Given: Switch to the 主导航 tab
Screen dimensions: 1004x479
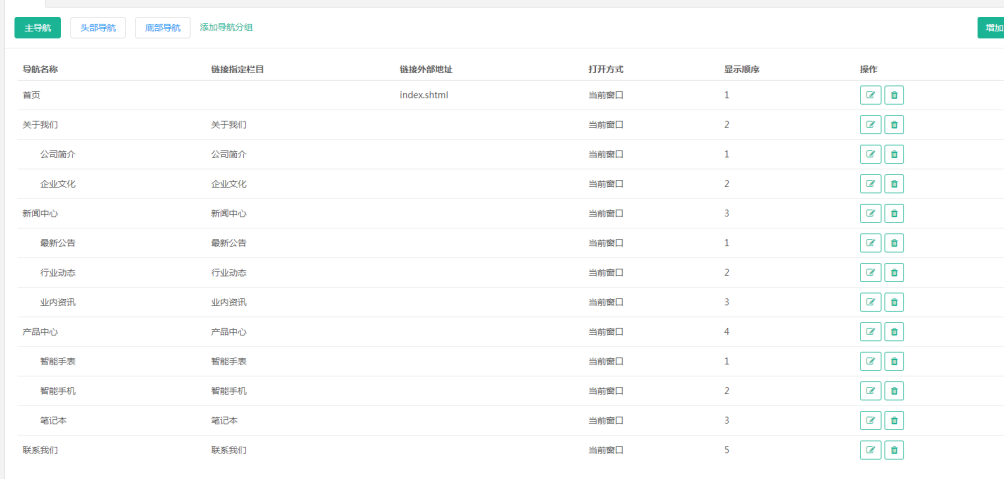Looking at the screenshot, I should pos(38,28).
